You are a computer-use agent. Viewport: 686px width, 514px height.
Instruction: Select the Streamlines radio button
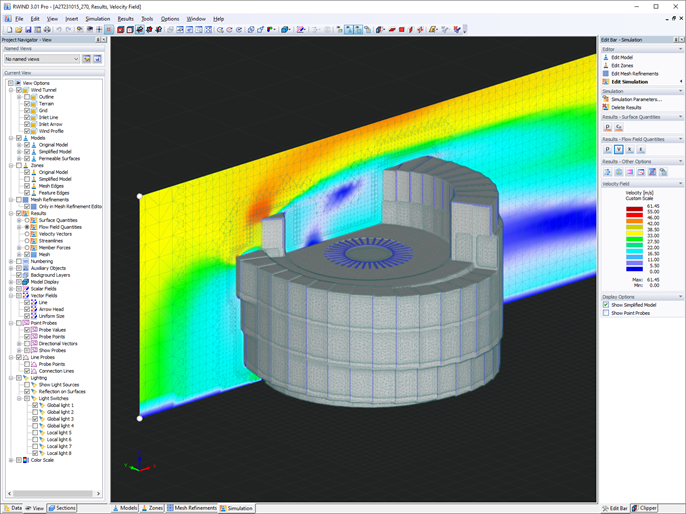click(x=27, y=241)
